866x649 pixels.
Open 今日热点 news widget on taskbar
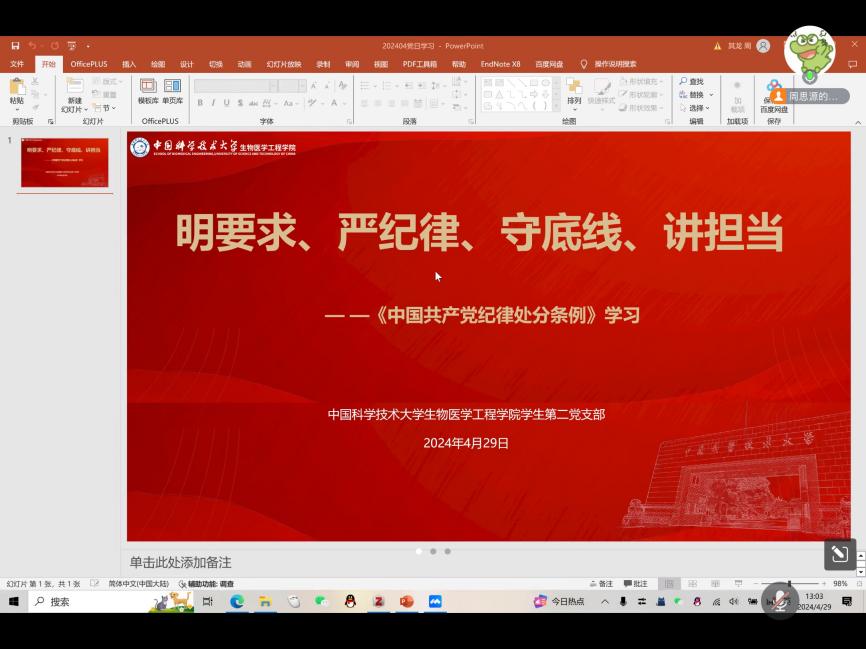pyautogui.click(x=559, y=601)
